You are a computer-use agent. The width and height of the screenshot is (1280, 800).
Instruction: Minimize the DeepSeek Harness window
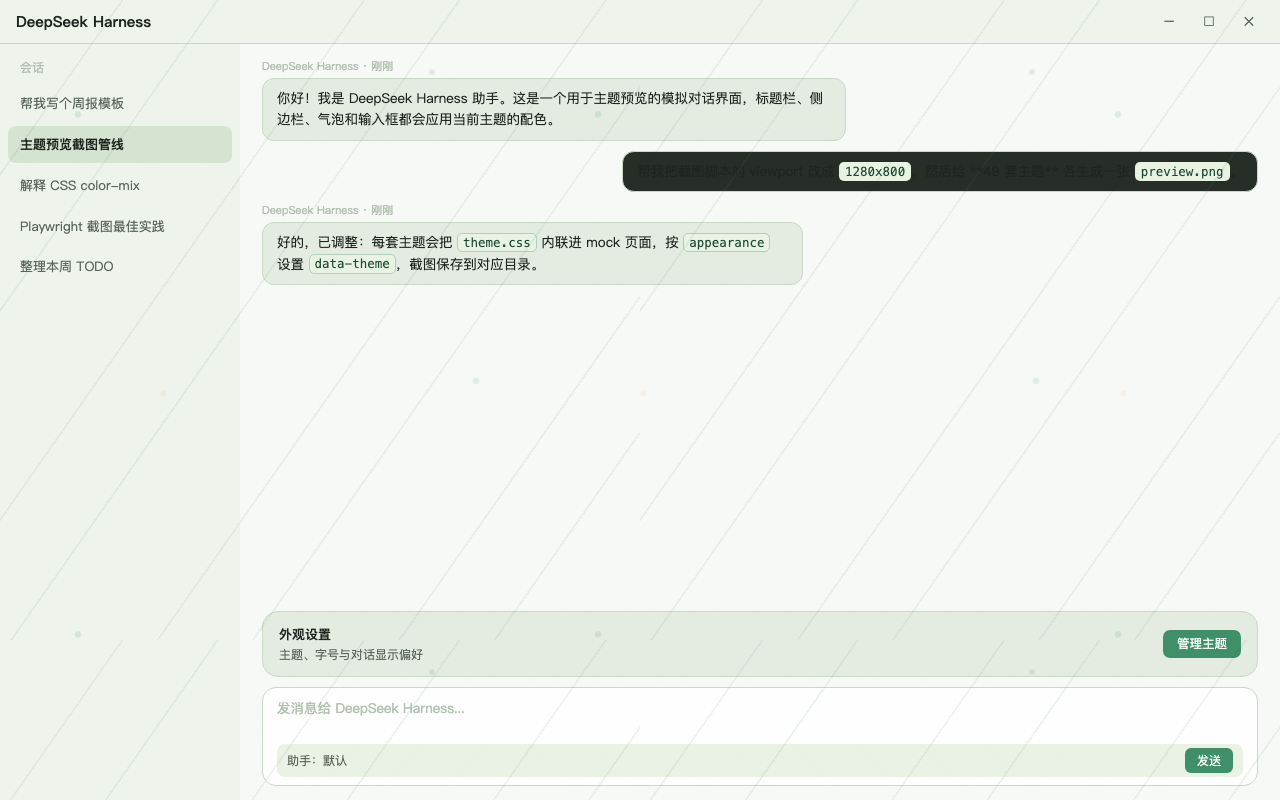1169,22
